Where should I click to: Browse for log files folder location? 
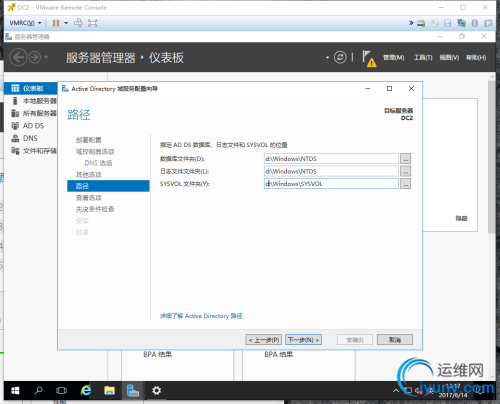pos(405,171)
